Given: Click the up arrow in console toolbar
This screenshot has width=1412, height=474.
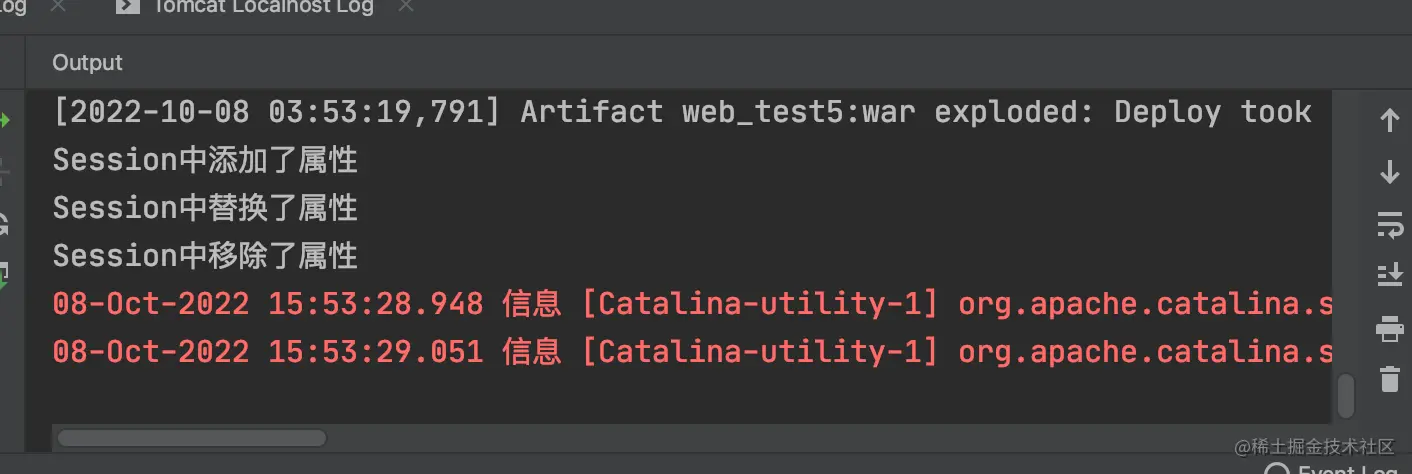Looking at the screenshot, I should [1389, 121].
